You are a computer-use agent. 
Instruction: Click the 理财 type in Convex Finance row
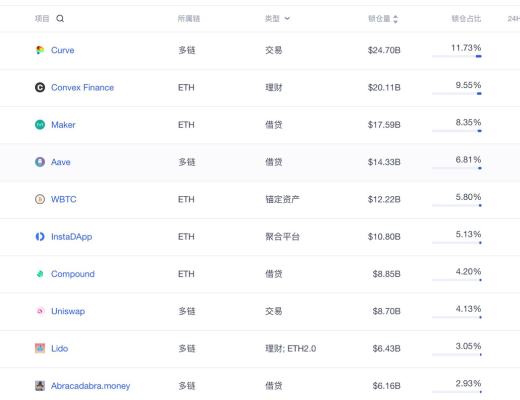(x=274, y=88)
